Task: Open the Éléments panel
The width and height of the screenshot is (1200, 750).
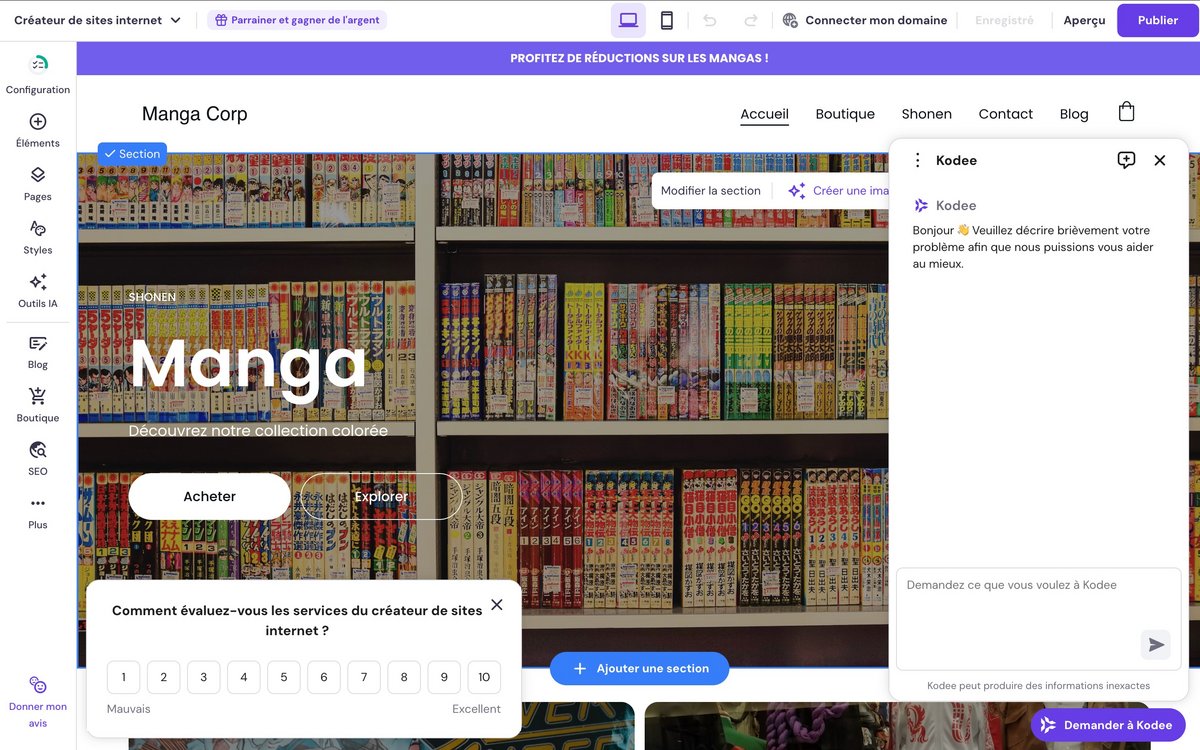Action: [x=37, y=130]
